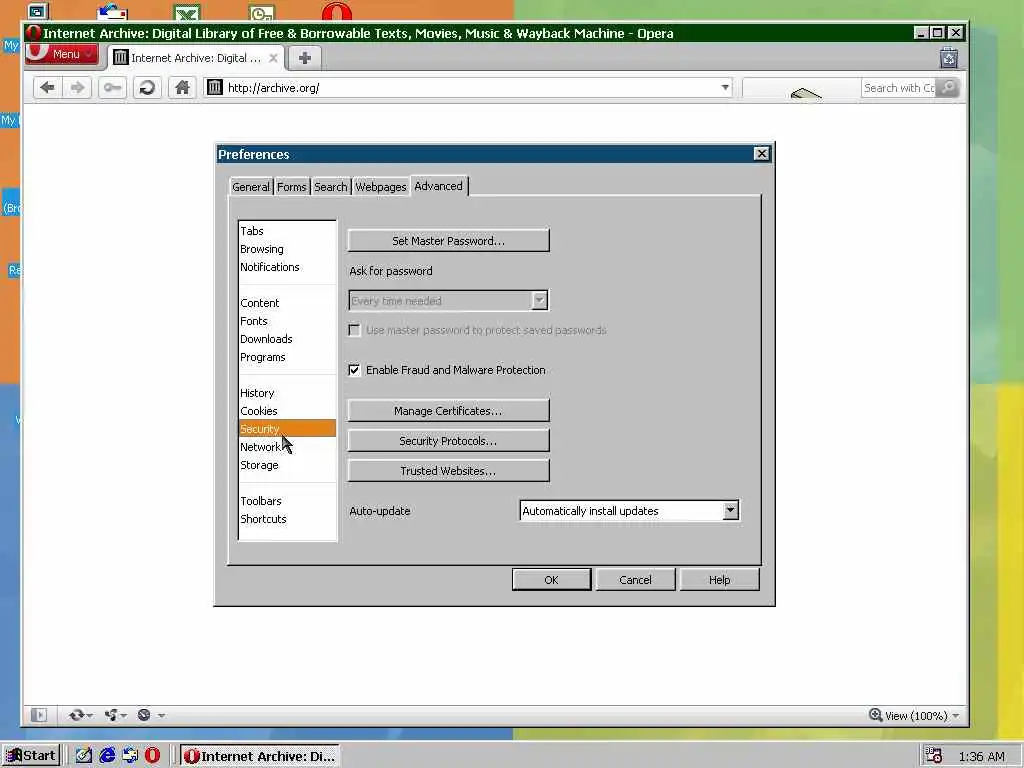Switch to the Webpages tab

point(381,187)
